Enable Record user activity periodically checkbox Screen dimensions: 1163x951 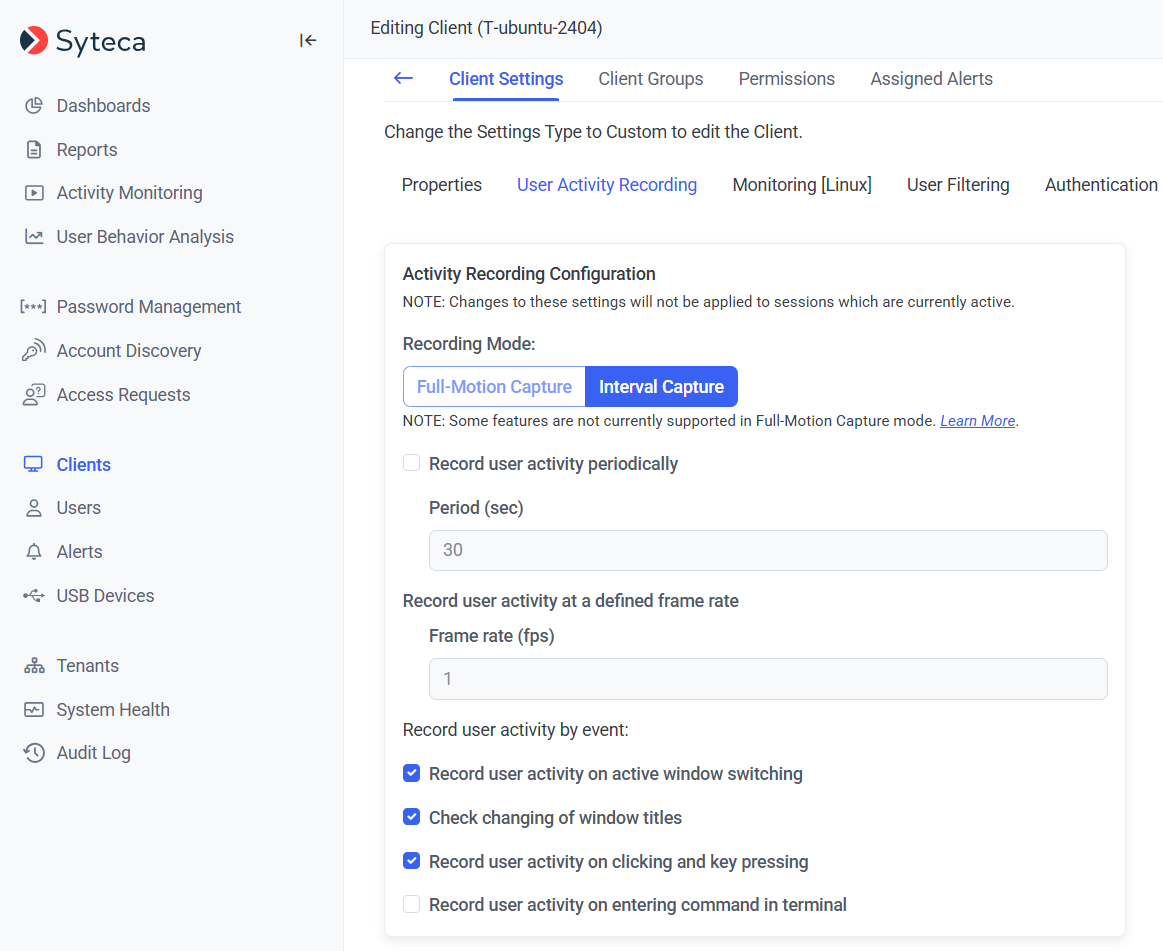tap(411, 463)
